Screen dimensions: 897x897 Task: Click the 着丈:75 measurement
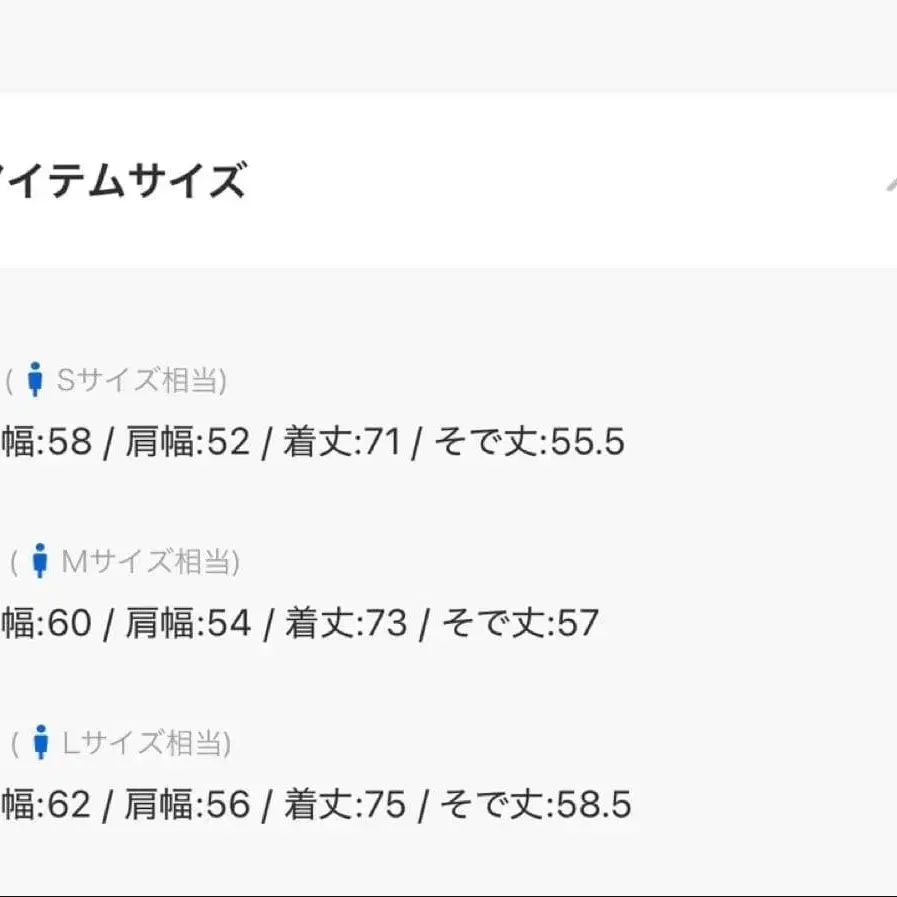pyautogui.click(x=345, y=805)
